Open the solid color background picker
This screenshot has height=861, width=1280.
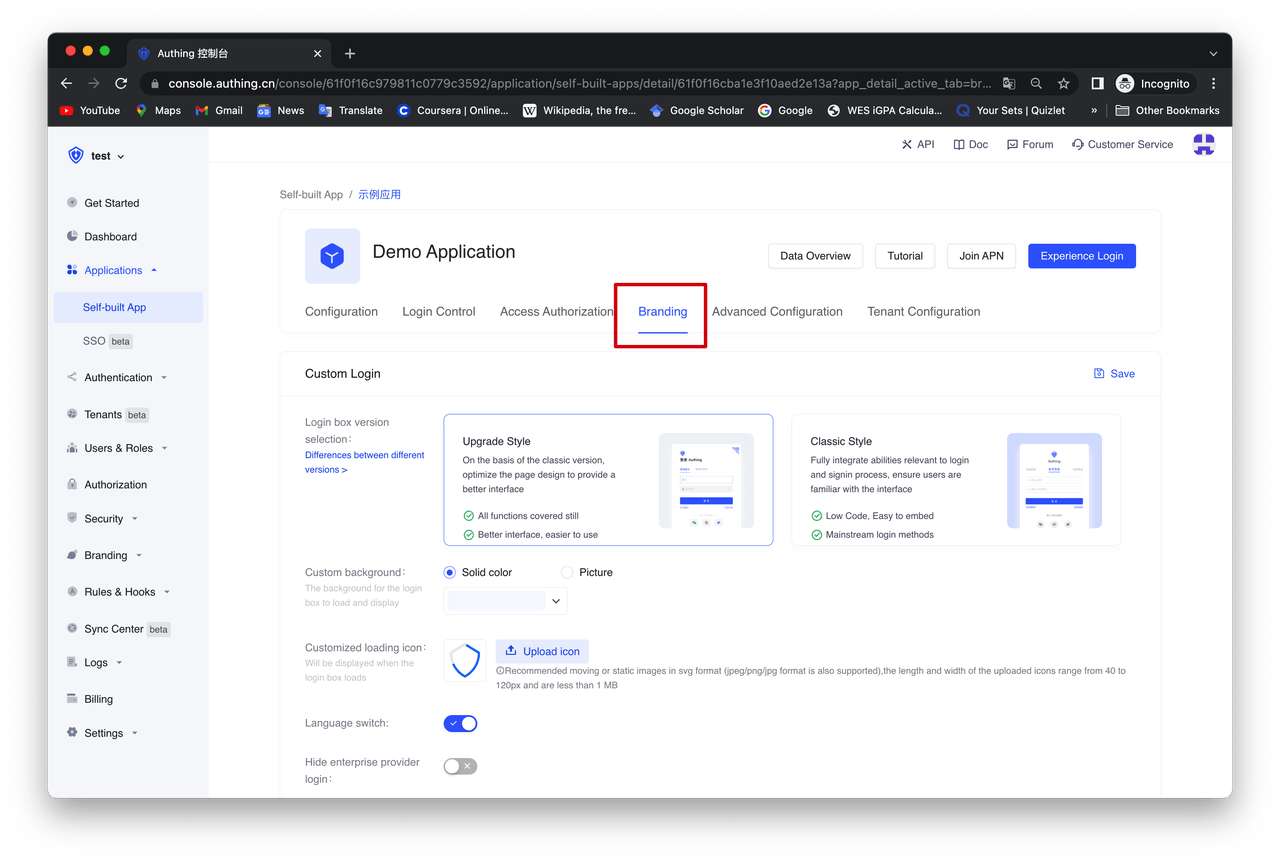(506, 601)
